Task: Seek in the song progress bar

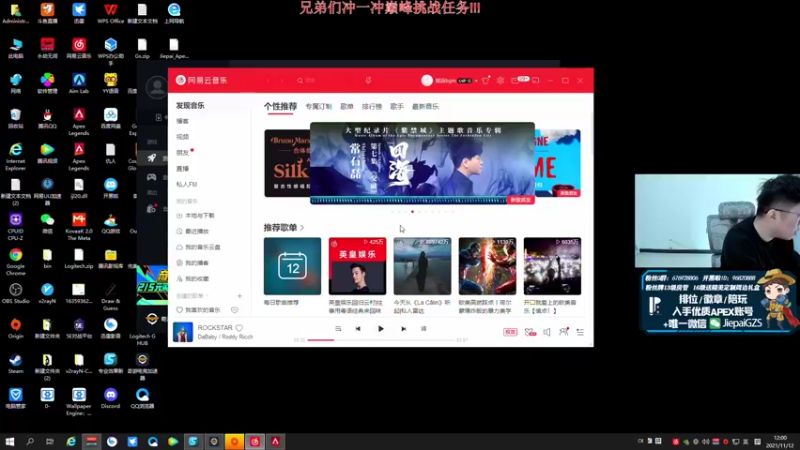Action: point(381,340)
